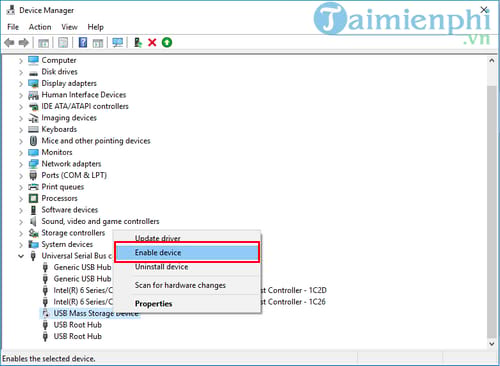Click the Processors chip icon
This screenshot has width=500, height=366.
pyautogui.click(x=33, y=198)
